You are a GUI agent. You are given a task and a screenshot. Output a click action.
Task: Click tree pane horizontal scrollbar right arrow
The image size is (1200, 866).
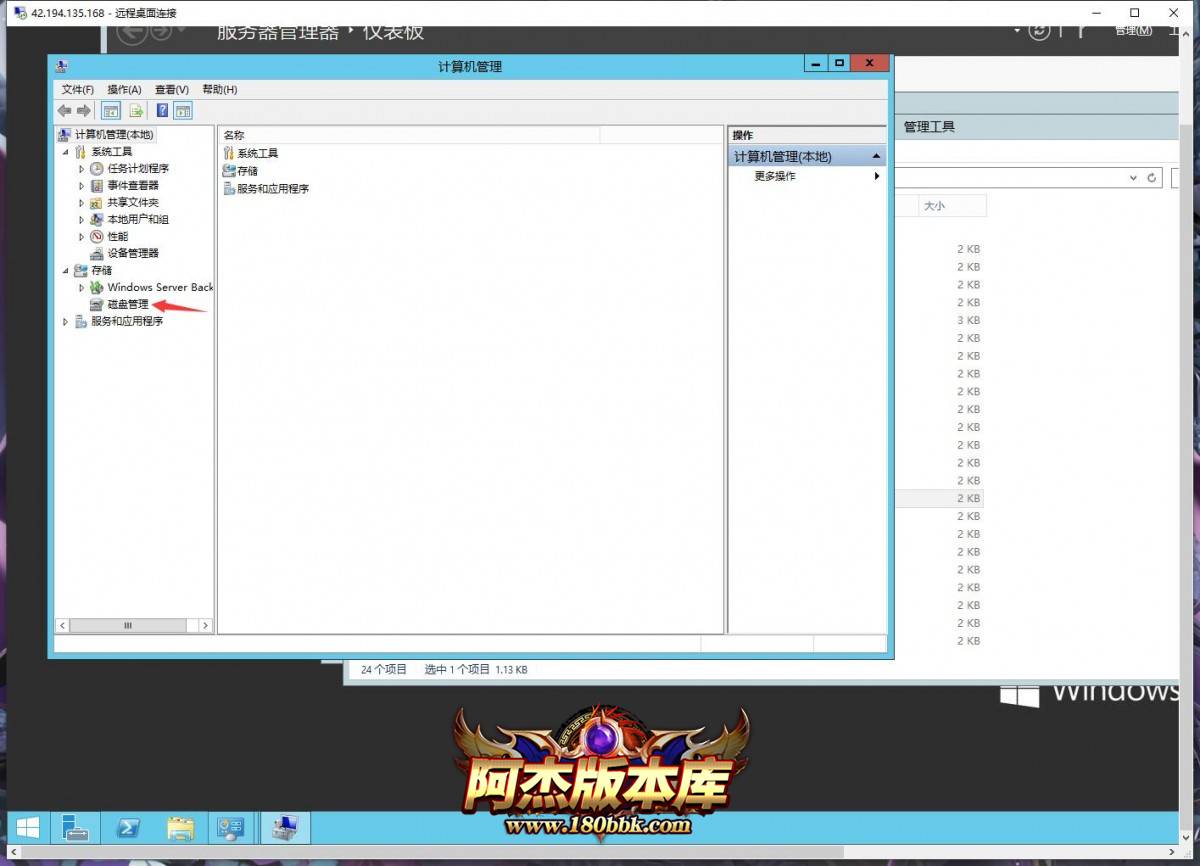pos(205,625)
